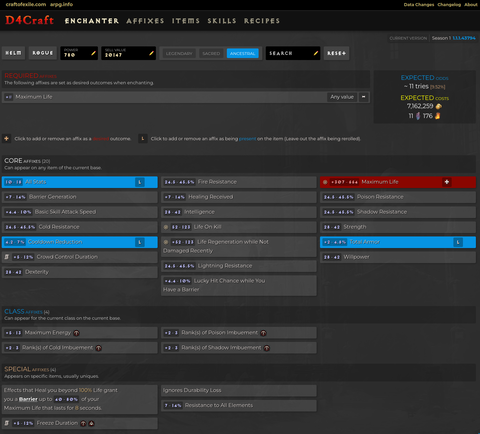
Task: Visit the arpg.info link
Action: pos(61,4)
